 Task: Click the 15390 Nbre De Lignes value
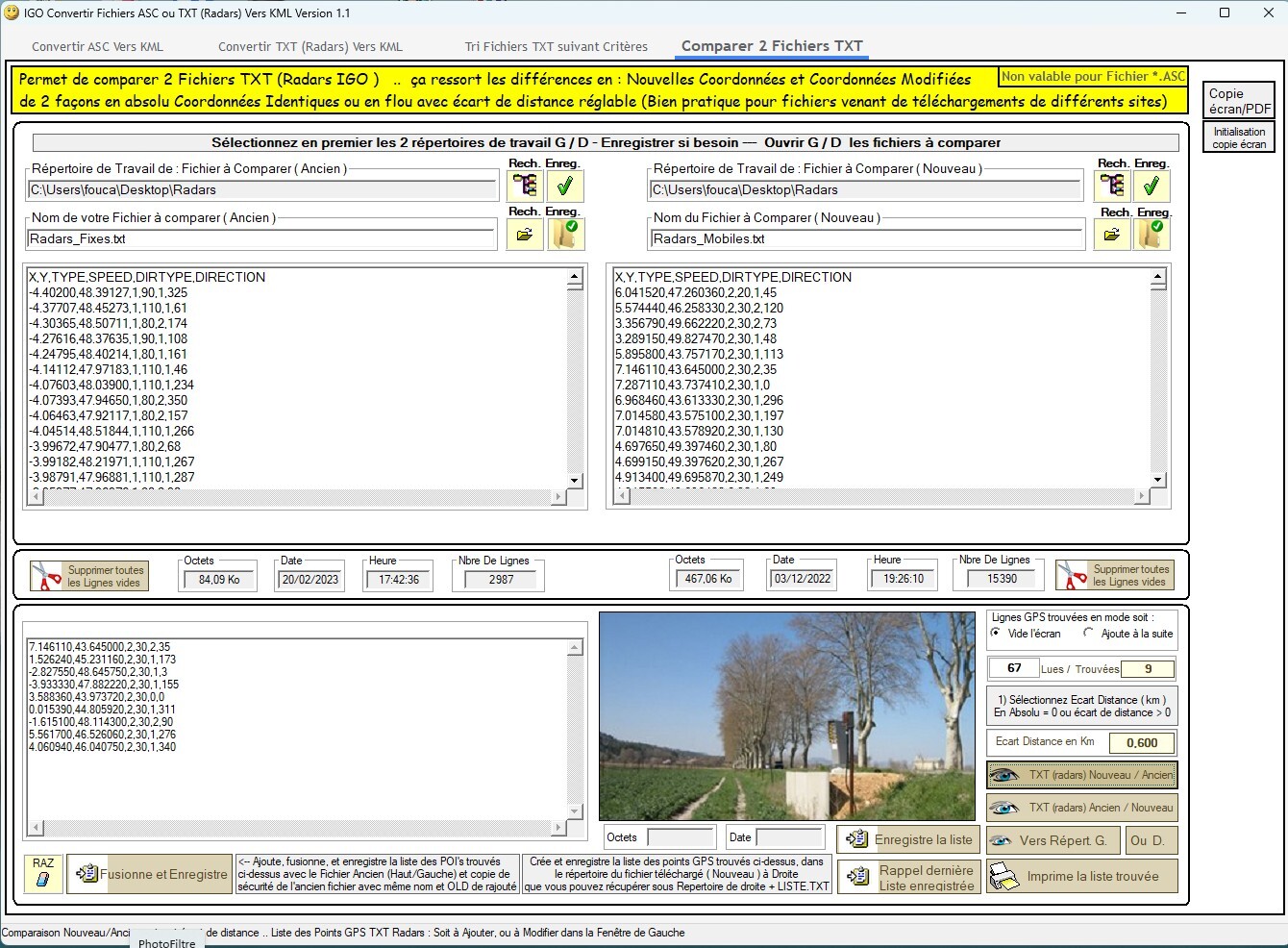[1002, 579]
